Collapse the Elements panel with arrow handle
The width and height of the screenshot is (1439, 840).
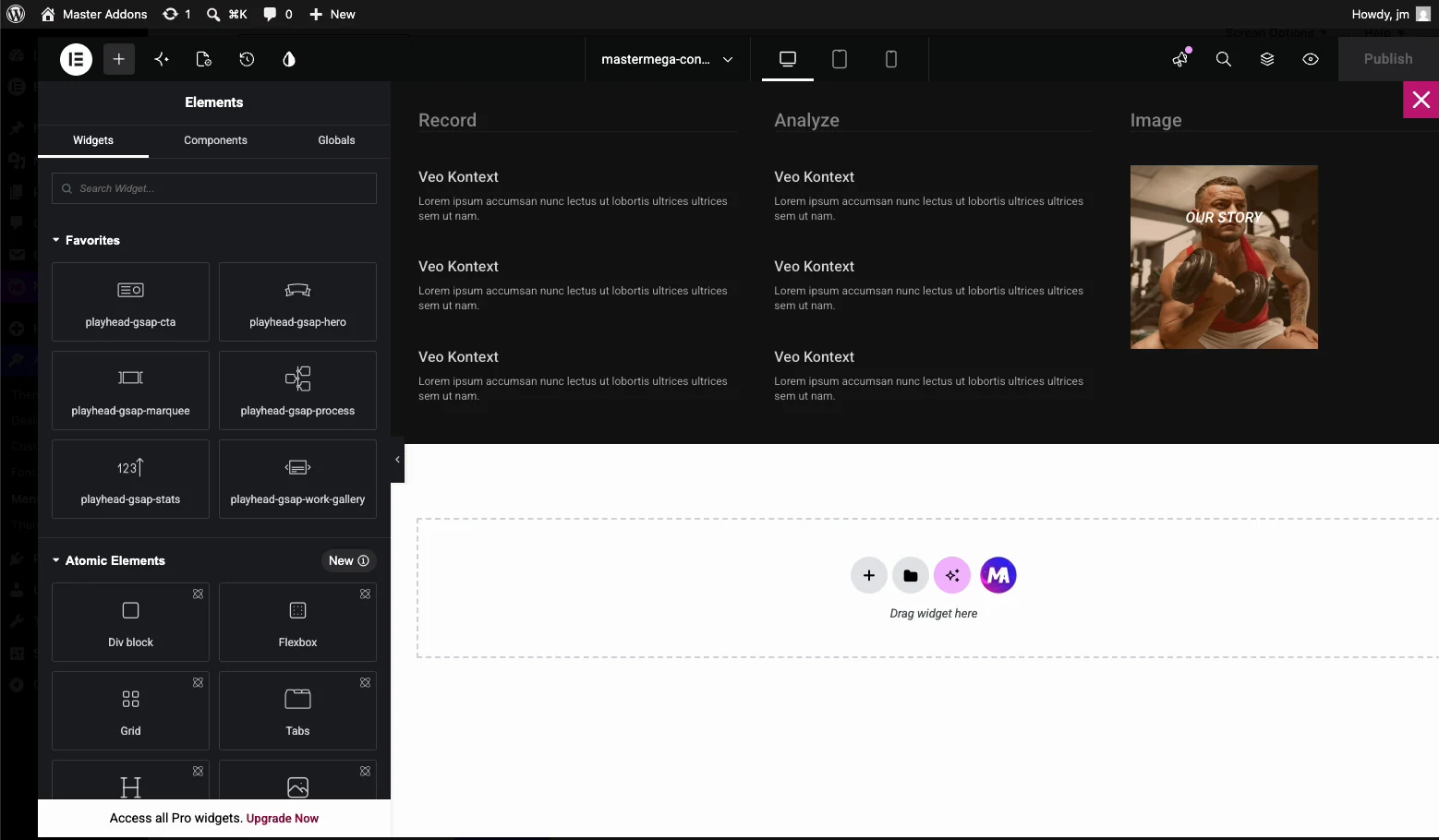(x=397, y=459)
